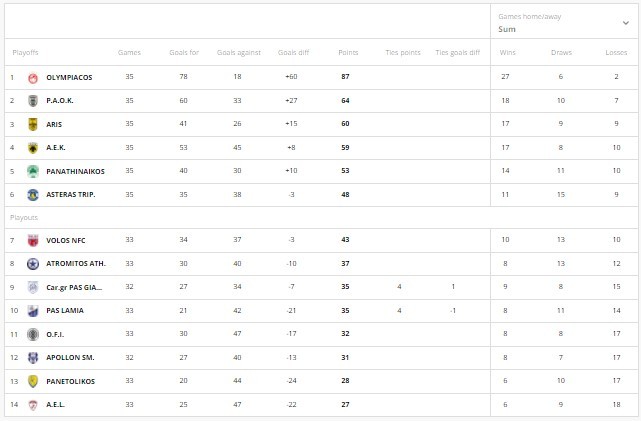Click the PAS Lamia team crest

(x=32, y=311)
